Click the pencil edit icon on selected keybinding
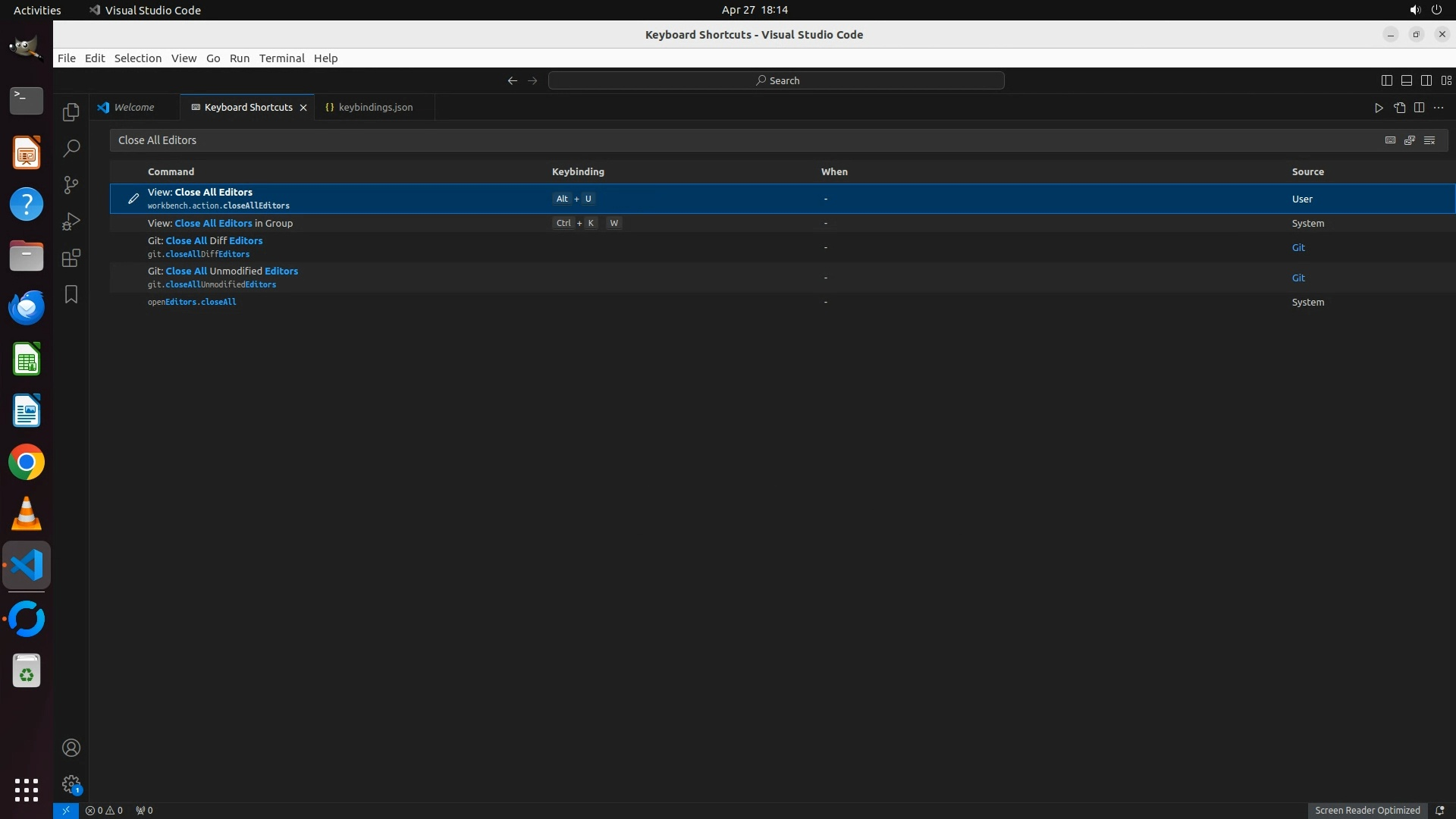The height and width of the screenshot is (819, 1456). pos(133,199)
